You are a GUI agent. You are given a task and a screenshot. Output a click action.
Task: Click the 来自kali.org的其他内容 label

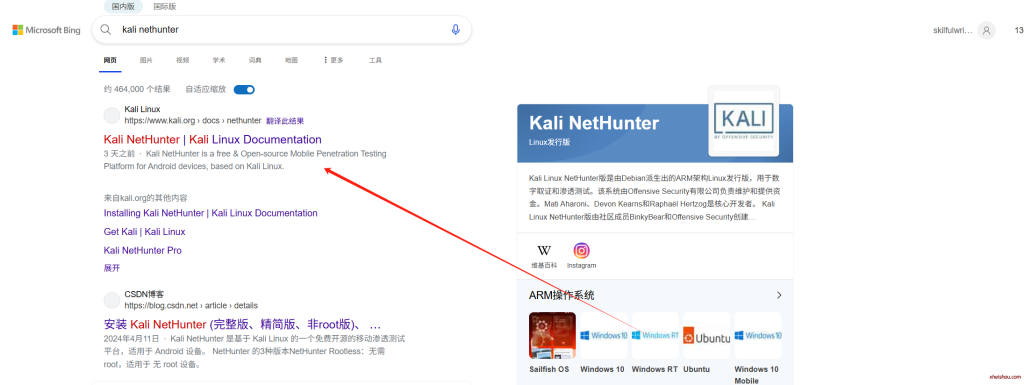click(x=146, y=198)
